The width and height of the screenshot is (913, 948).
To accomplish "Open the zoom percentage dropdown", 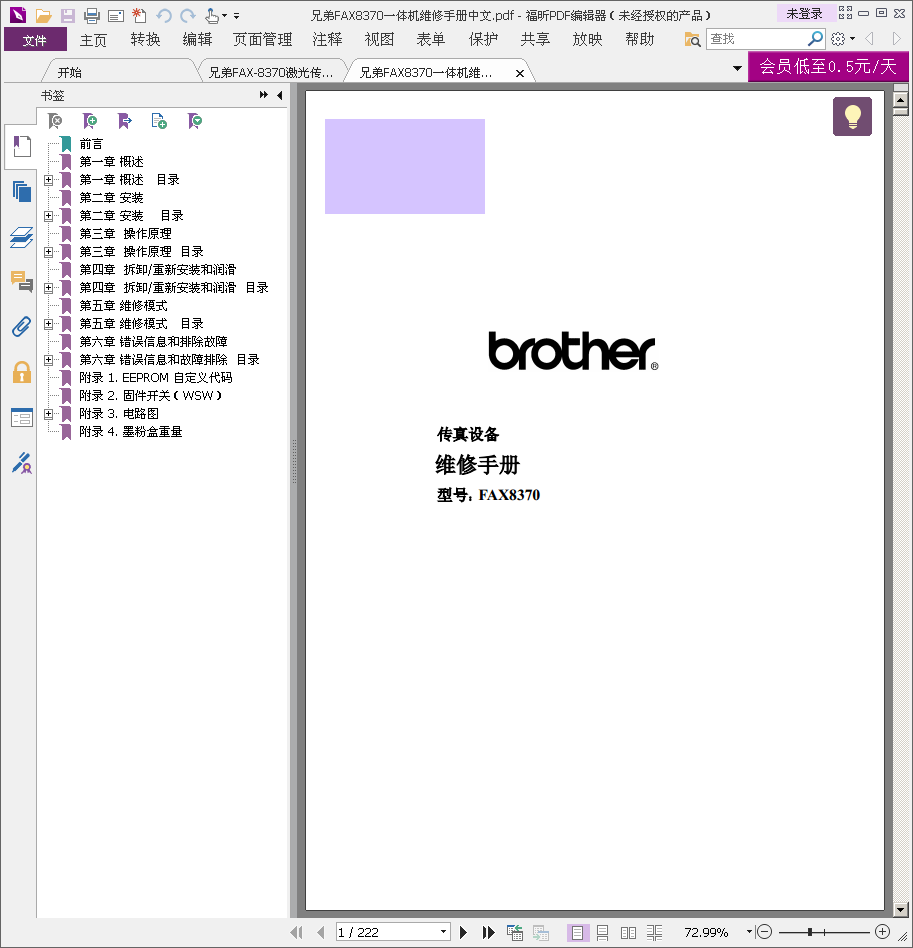I will click(749, 932).
